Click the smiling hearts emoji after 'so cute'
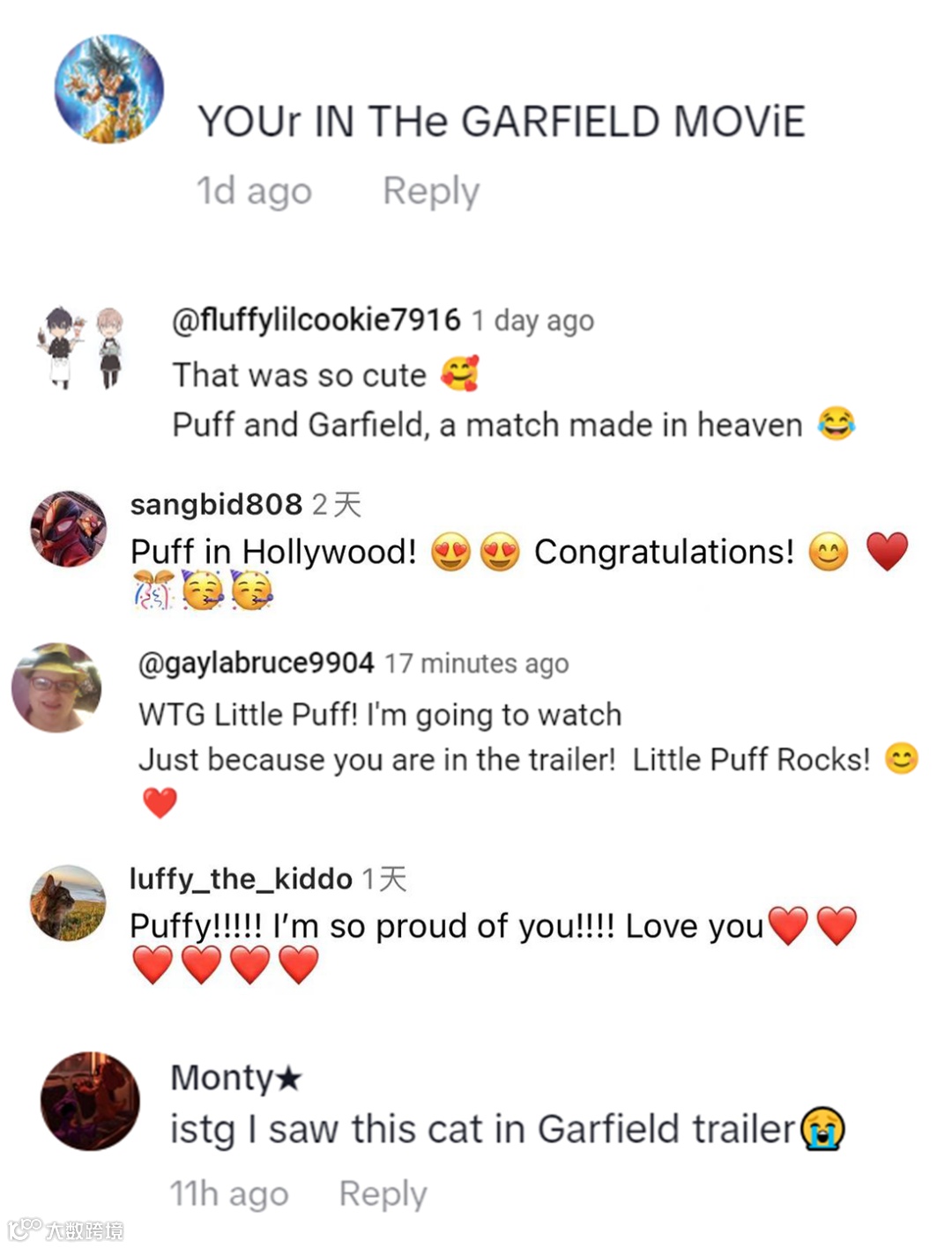952x1248 pixels. click(x=459, y=374)
